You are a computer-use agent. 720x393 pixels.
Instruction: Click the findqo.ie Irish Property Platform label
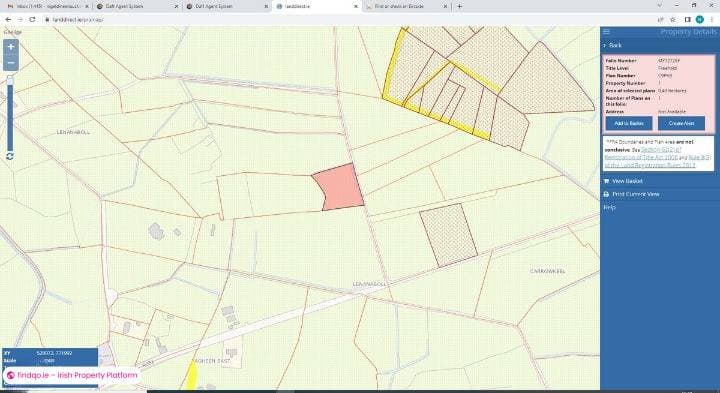pos(73,375)
